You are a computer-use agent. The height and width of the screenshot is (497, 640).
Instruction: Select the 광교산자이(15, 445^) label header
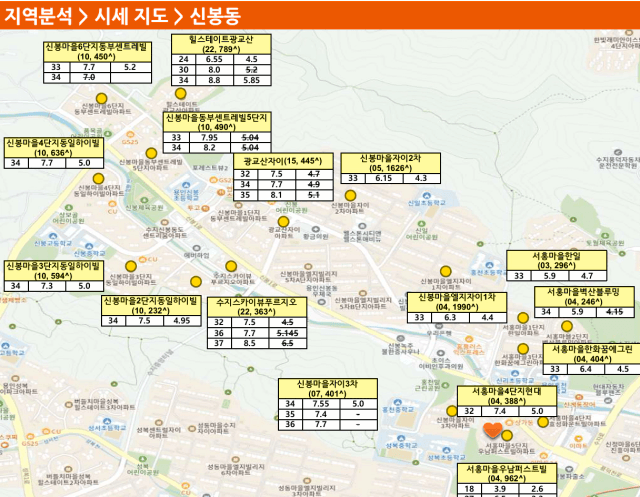(x=283, y=161)
